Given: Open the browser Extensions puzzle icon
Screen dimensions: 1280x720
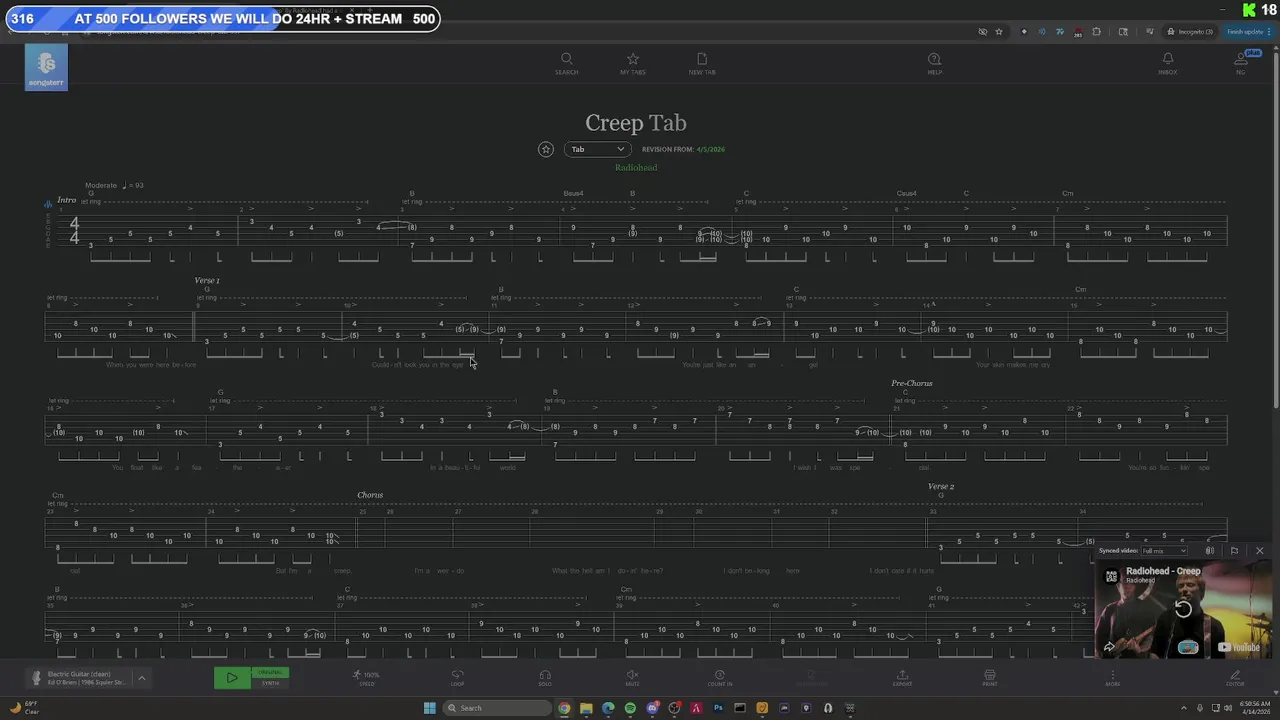Looking at the screenshot, I should [1096, 32].
